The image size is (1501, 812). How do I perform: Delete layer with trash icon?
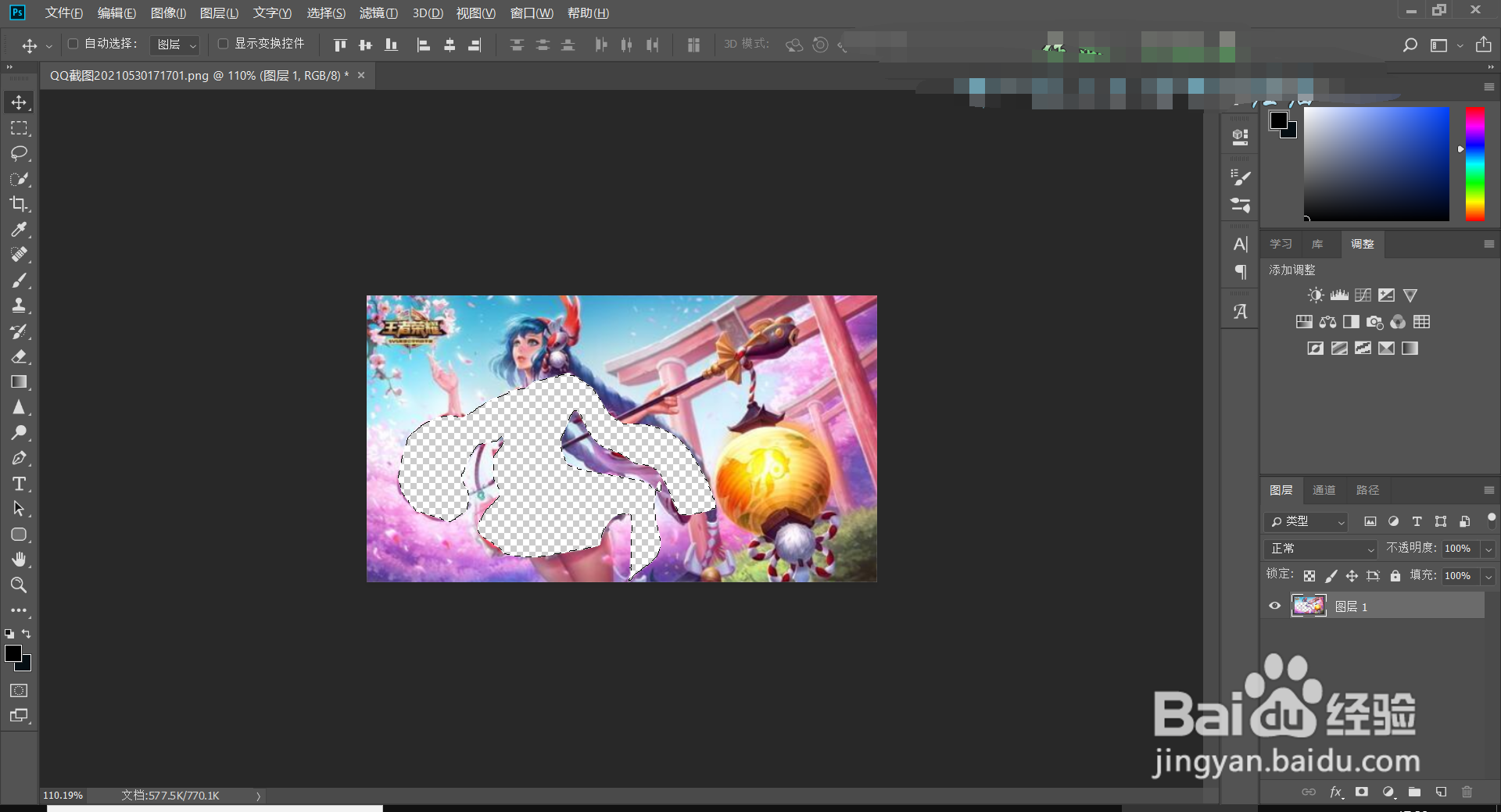pos(1467,792)
